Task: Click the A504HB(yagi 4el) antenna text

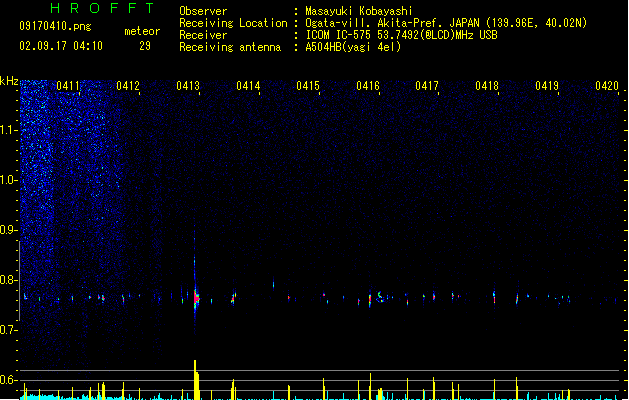Action: (x=353, y=47)
